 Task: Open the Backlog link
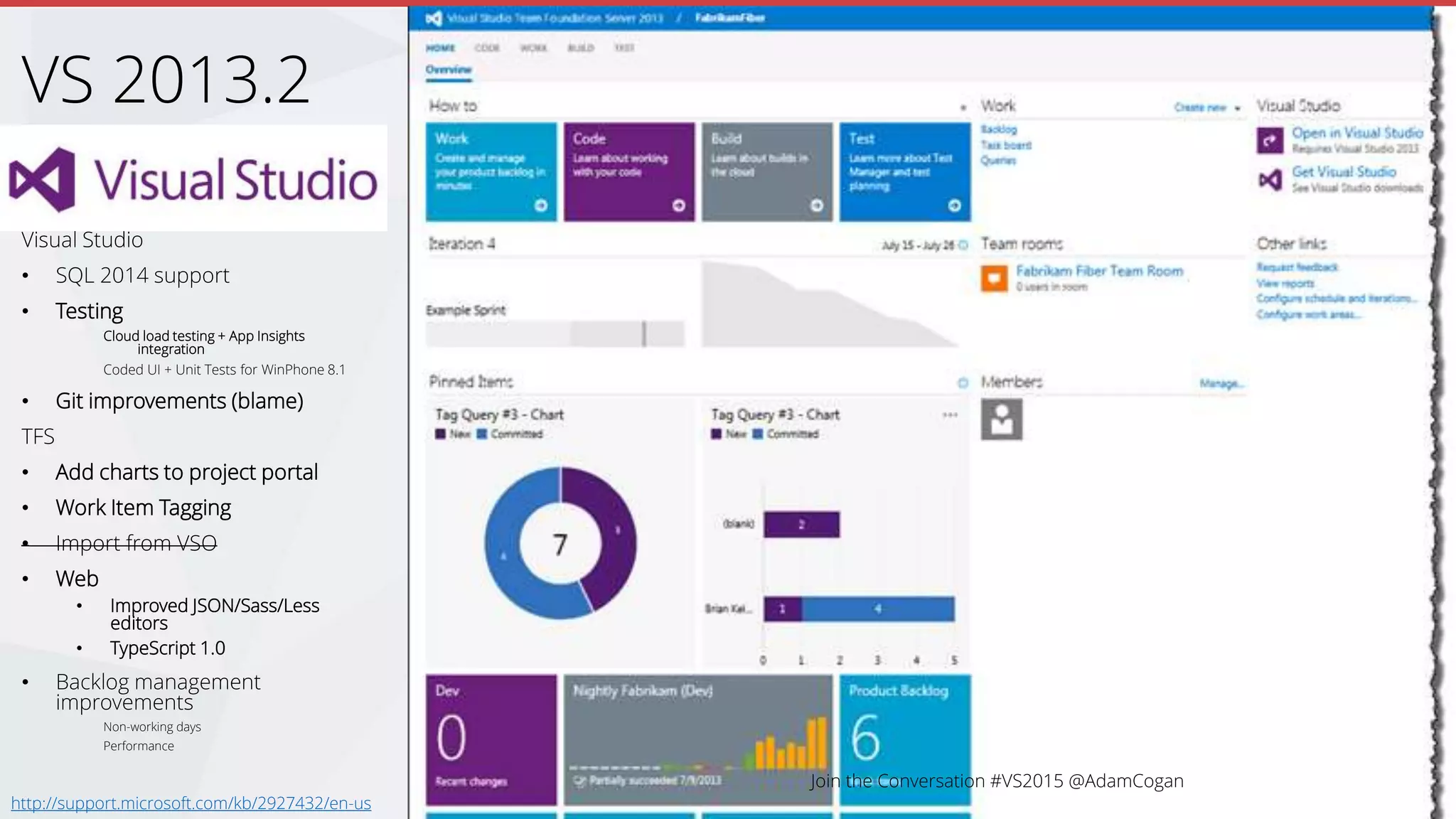click(x=999, y=129)
